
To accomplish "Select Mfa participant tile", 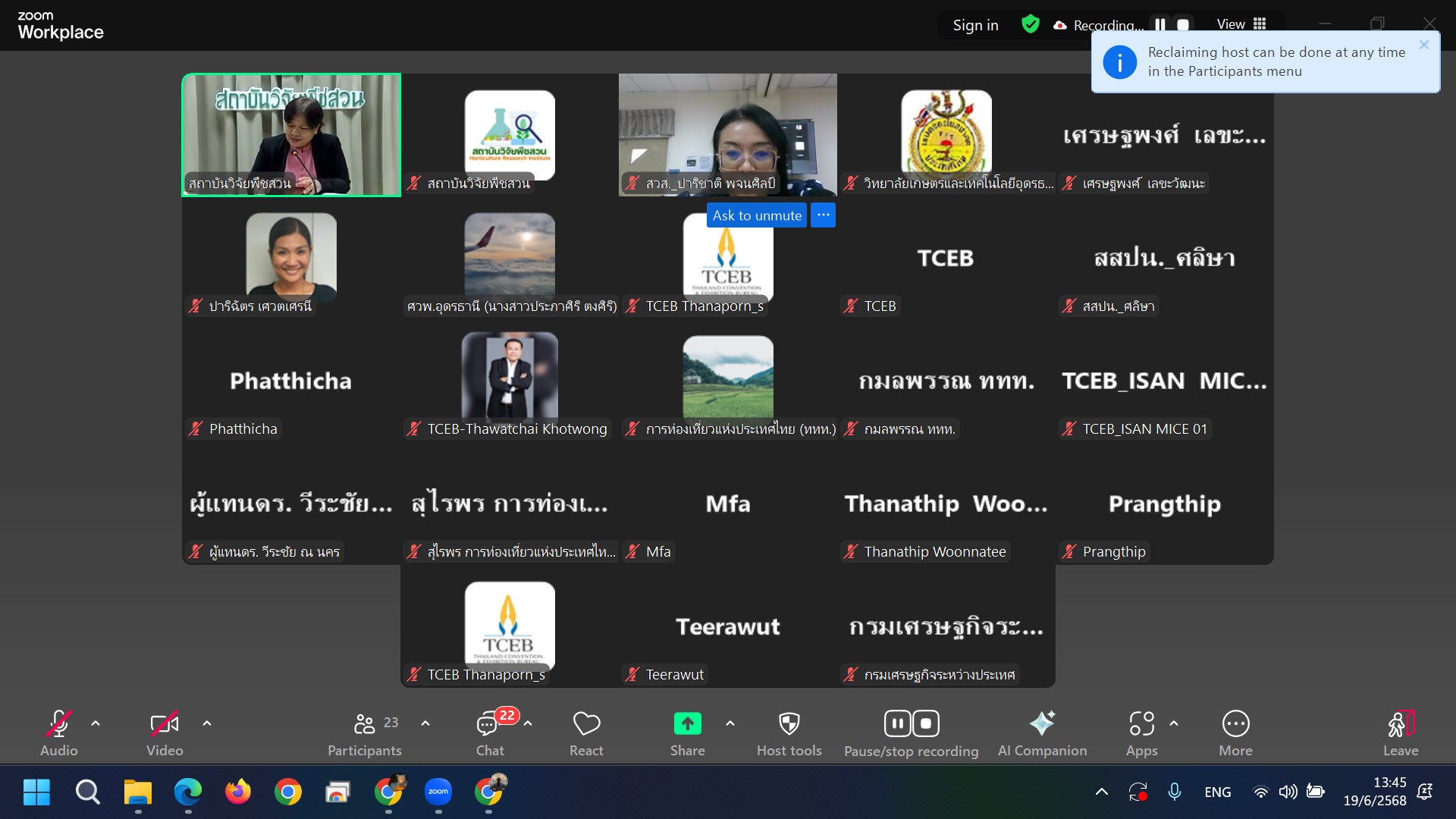I will point(728,504).
